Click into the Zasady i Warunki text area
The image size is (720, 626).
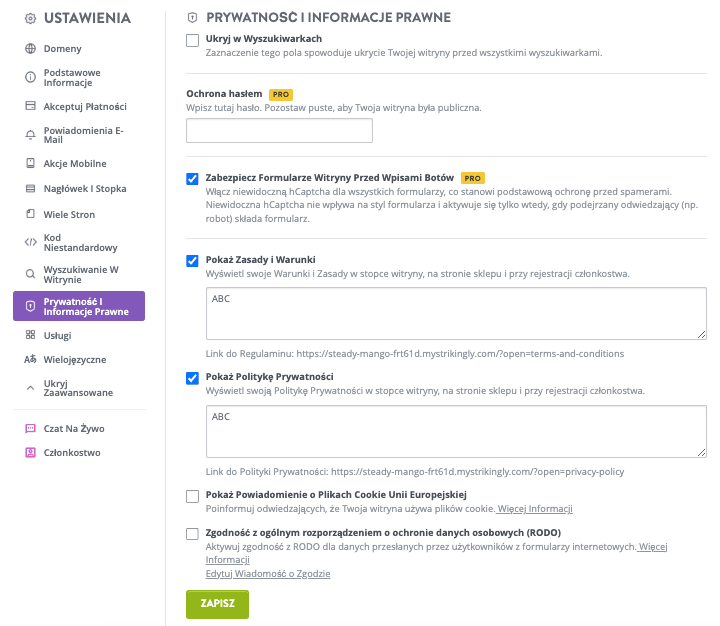(x=455, y=315)
